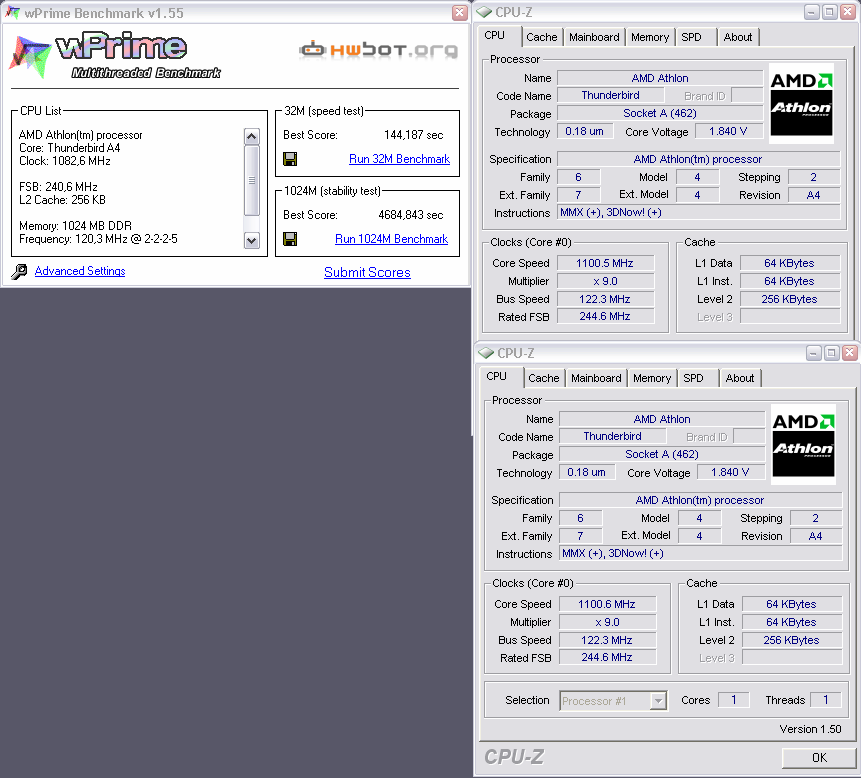
Task: Run the 32M Benchmark
Action: (399, 159)
